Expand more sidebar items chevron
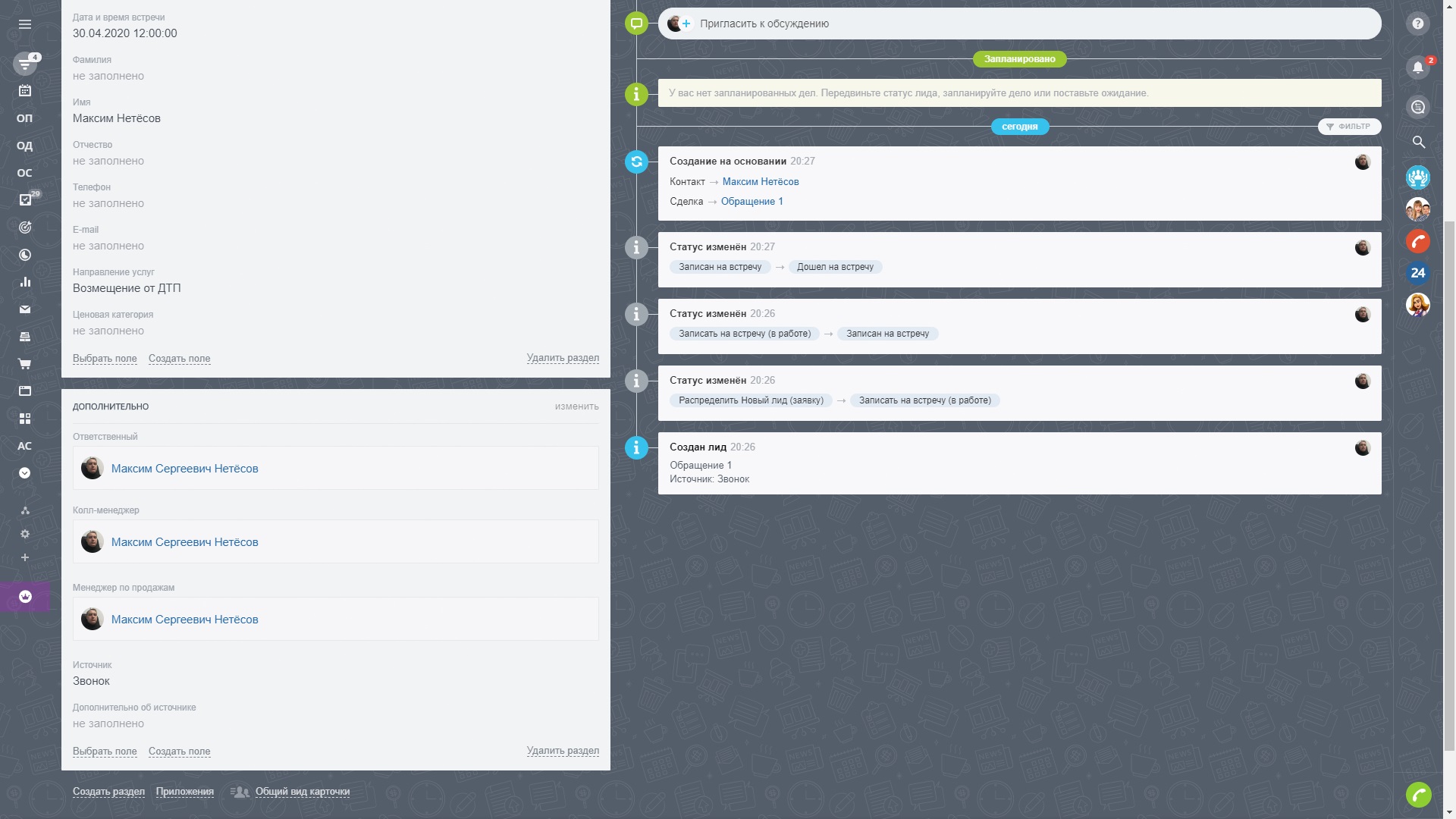The height and width of the screenshot is (819, 1456). [x=25, y=473]
